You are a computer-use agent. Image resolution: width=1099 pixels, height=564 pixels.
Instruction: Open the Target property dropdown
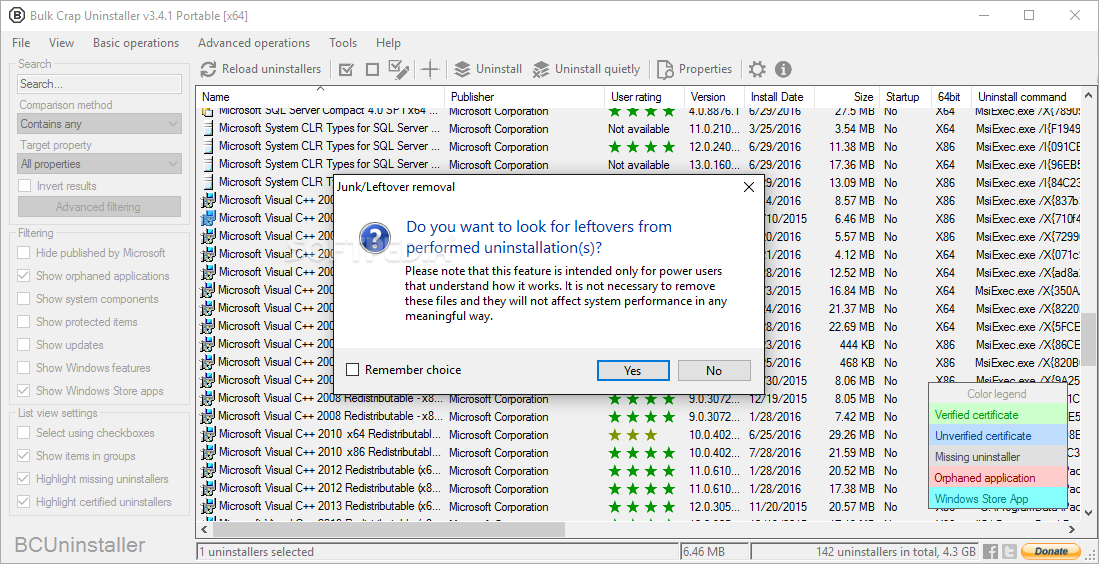pyautogui.click(x=100, y=164)
